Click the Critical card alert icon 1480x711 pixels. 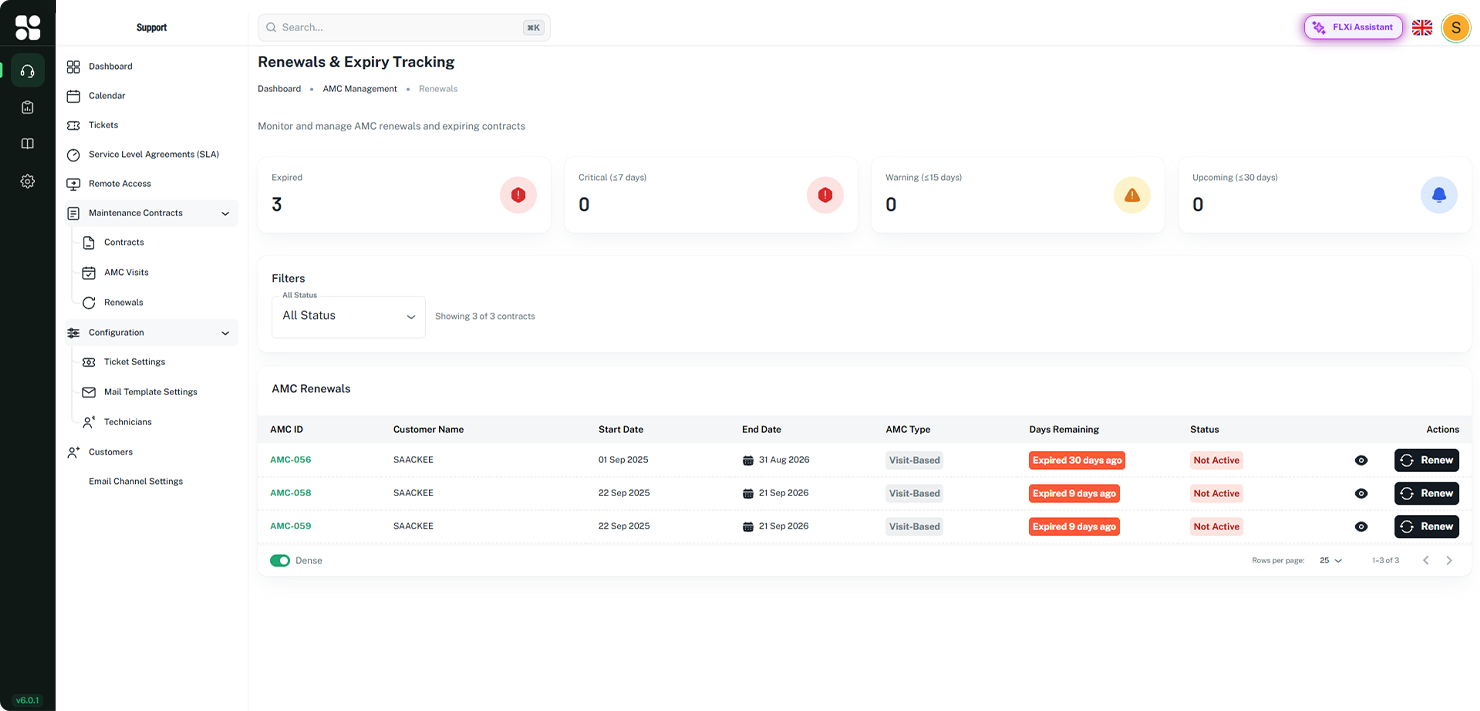825,195
